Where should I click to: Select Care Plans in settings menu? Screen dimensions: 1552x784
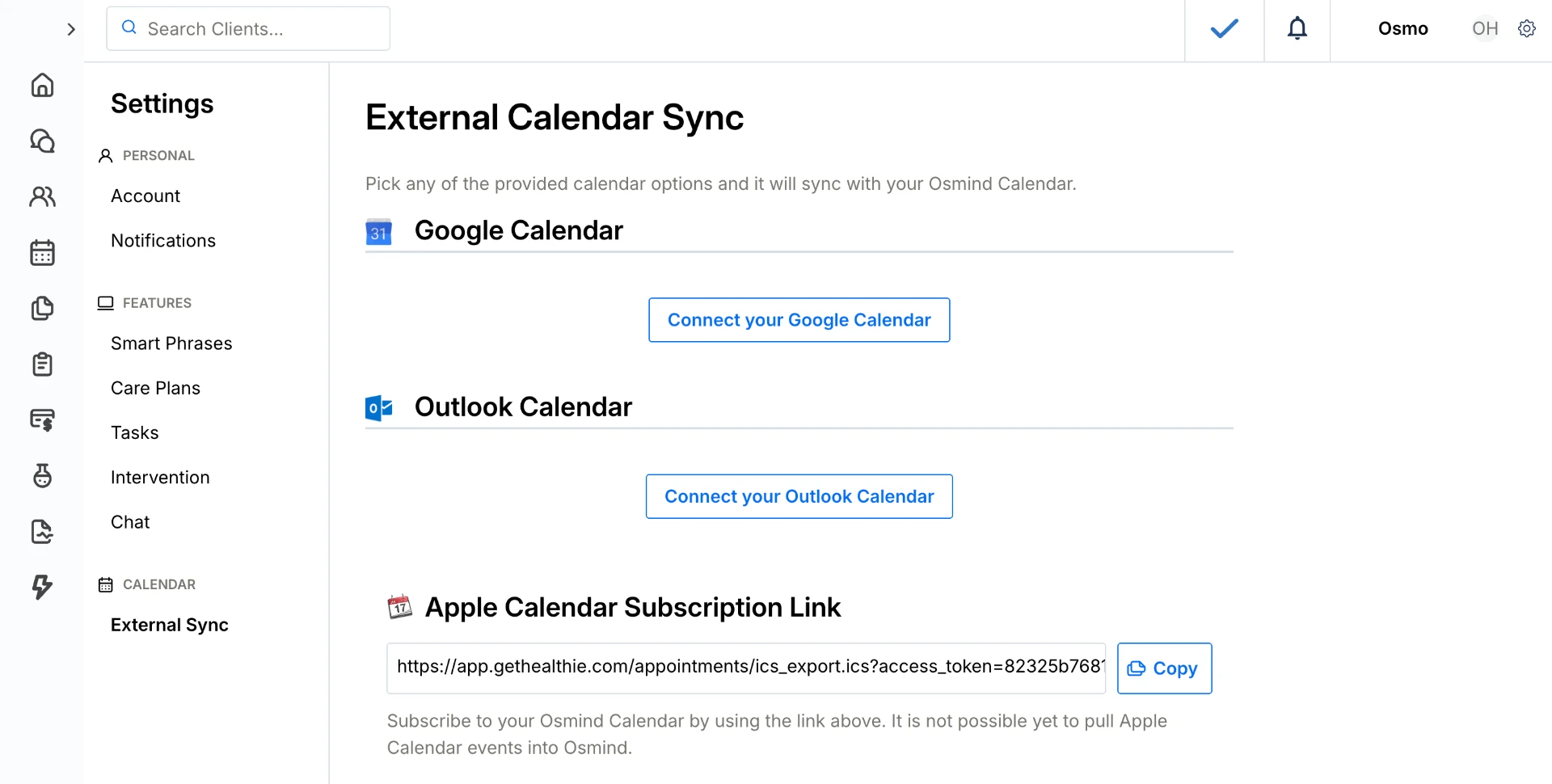[155, 388]
